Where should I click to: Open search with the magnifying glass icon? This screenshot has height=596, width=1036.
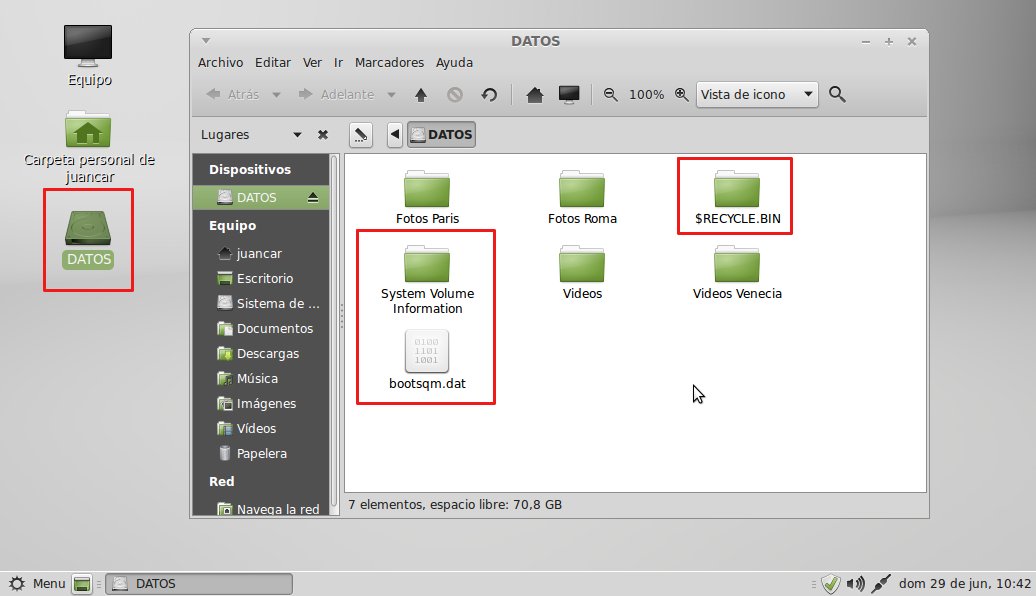[838, 94]
